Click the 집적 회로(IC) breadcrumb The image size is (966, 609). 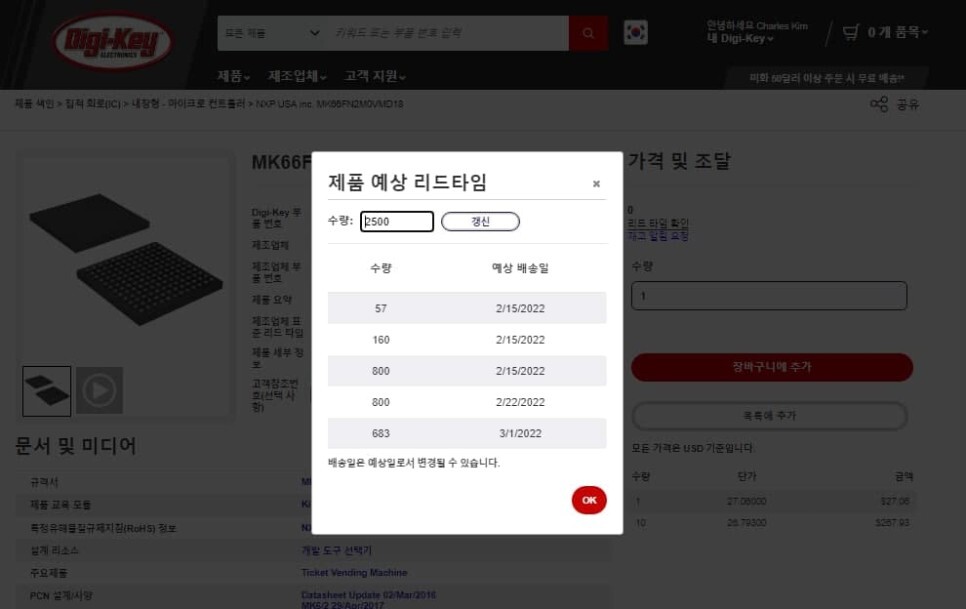point(92,104)
